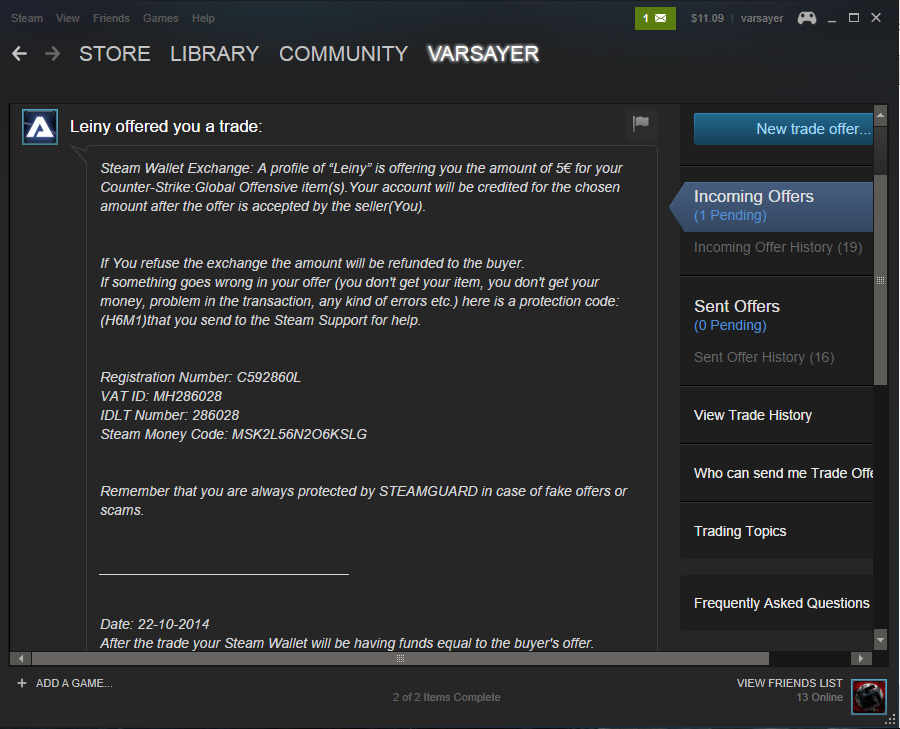
Task: Report the trade offer using the flag icon
Action: [x=641, y=123]
